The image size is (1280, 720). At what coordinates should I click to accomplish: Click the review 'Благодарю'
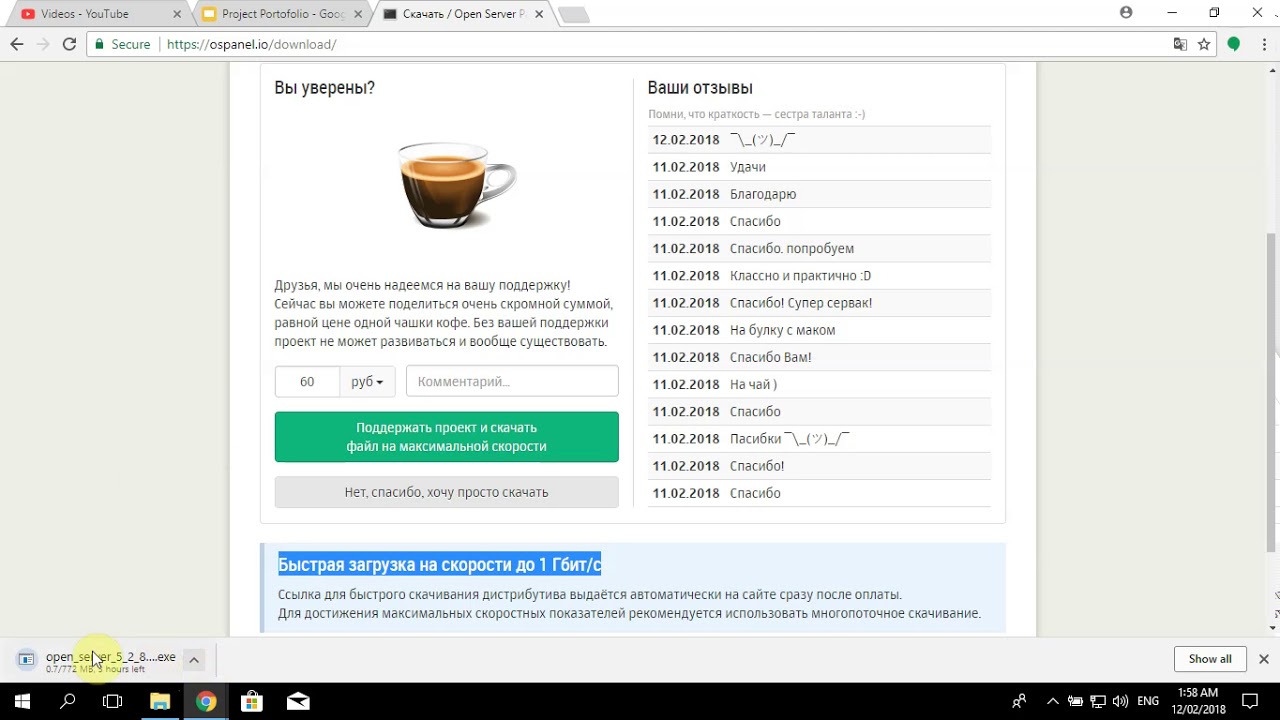(x=763, y=194)
